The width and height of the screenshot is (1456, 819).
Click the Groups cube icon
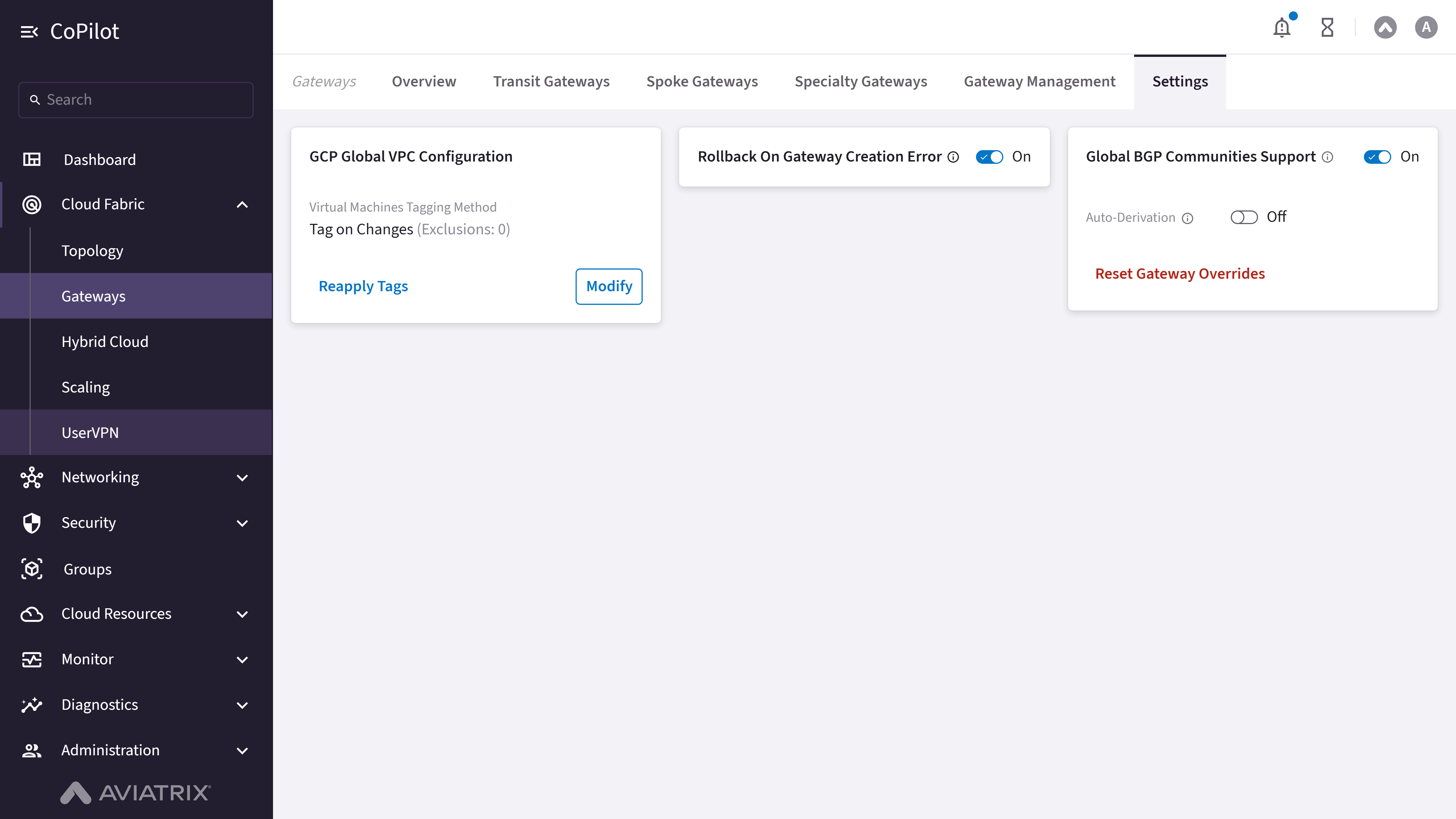click(x=32, y=569)
